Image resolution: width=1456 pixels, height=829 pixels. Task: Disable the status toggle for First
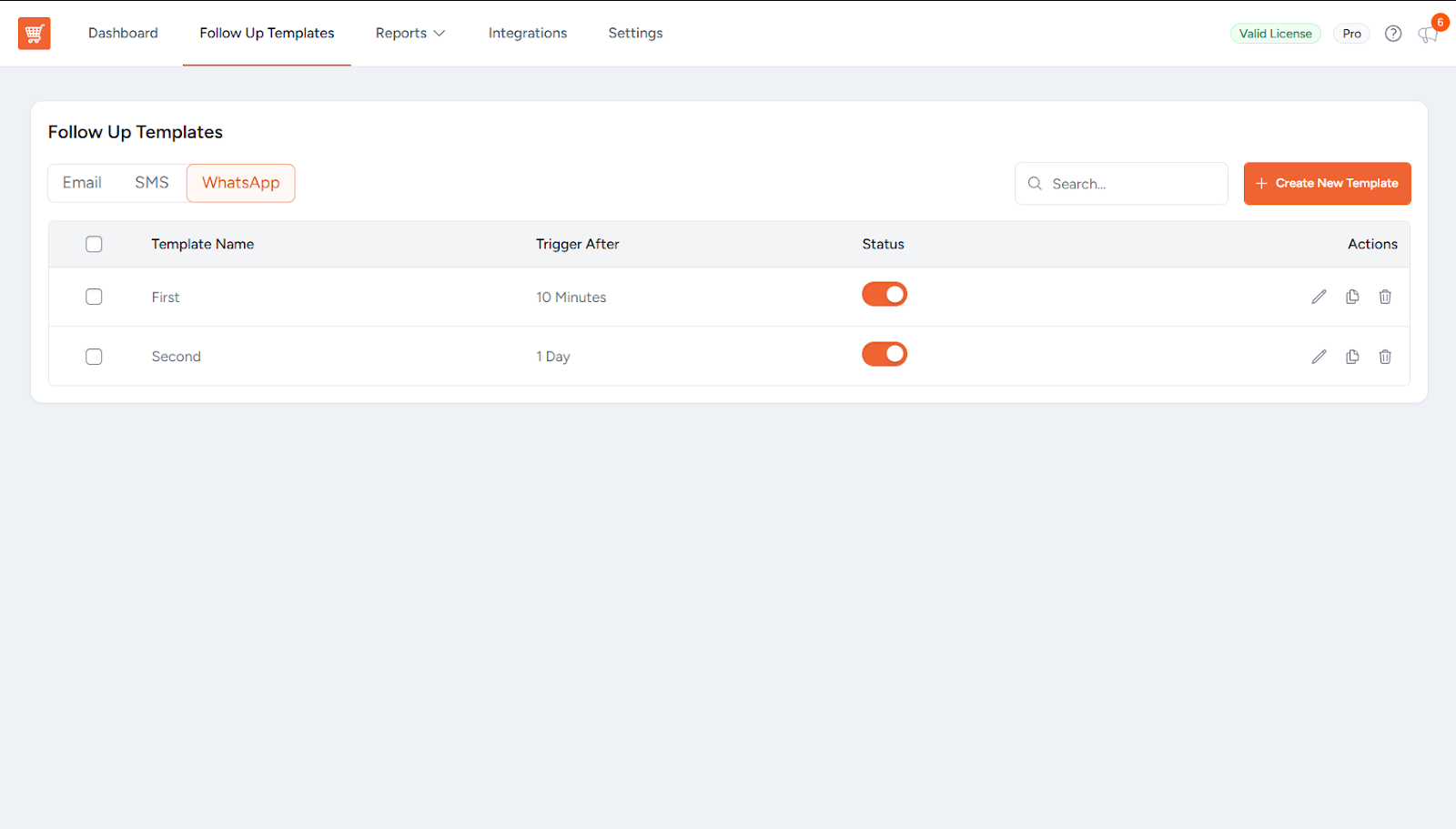pyautogui.click(x=884, y=294)
